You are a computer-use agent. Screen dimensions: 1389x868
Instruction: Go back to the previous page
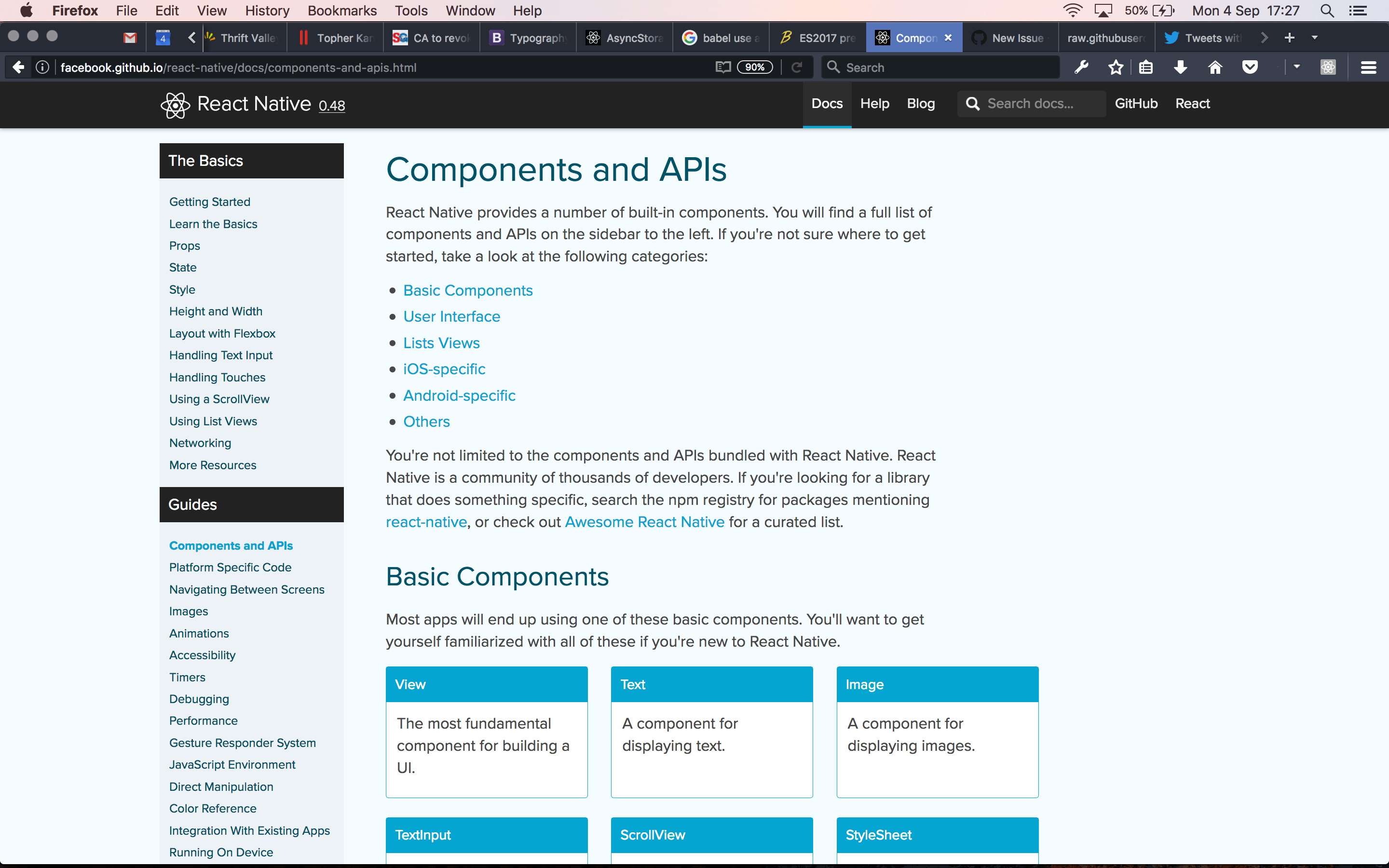[x=18, y=67]
